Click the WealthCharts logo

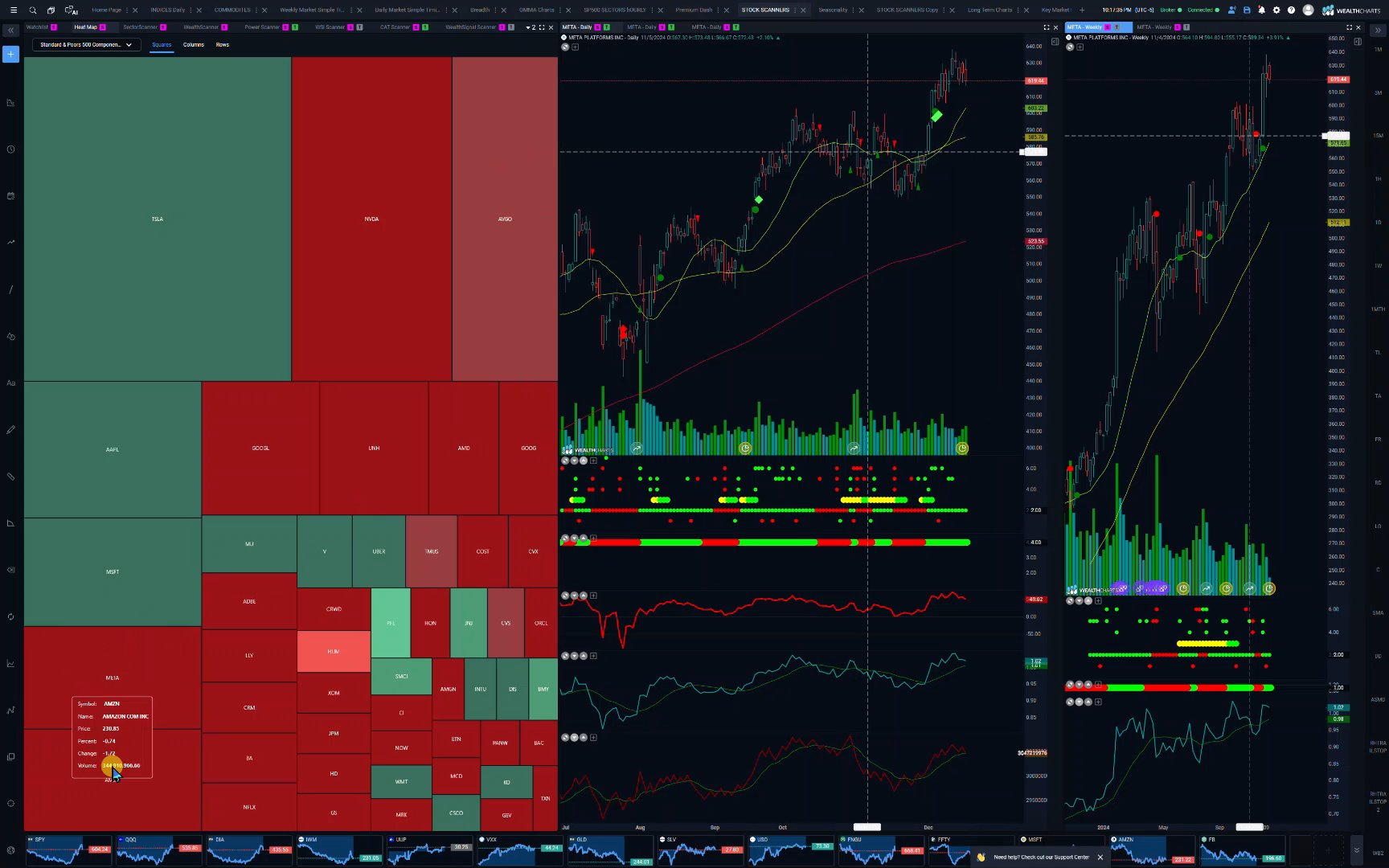pos(1352,10)
